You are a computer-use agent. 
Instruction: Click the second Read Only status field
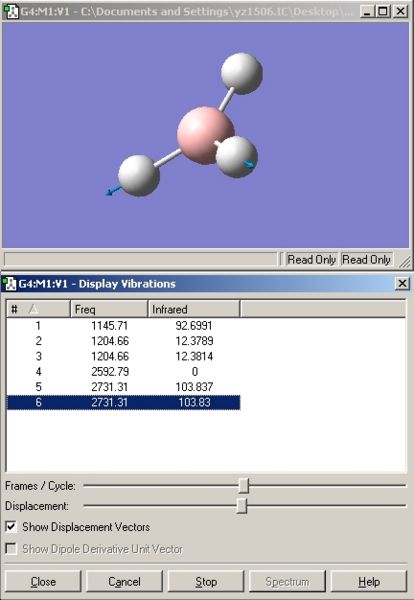[x=366, y=260]
